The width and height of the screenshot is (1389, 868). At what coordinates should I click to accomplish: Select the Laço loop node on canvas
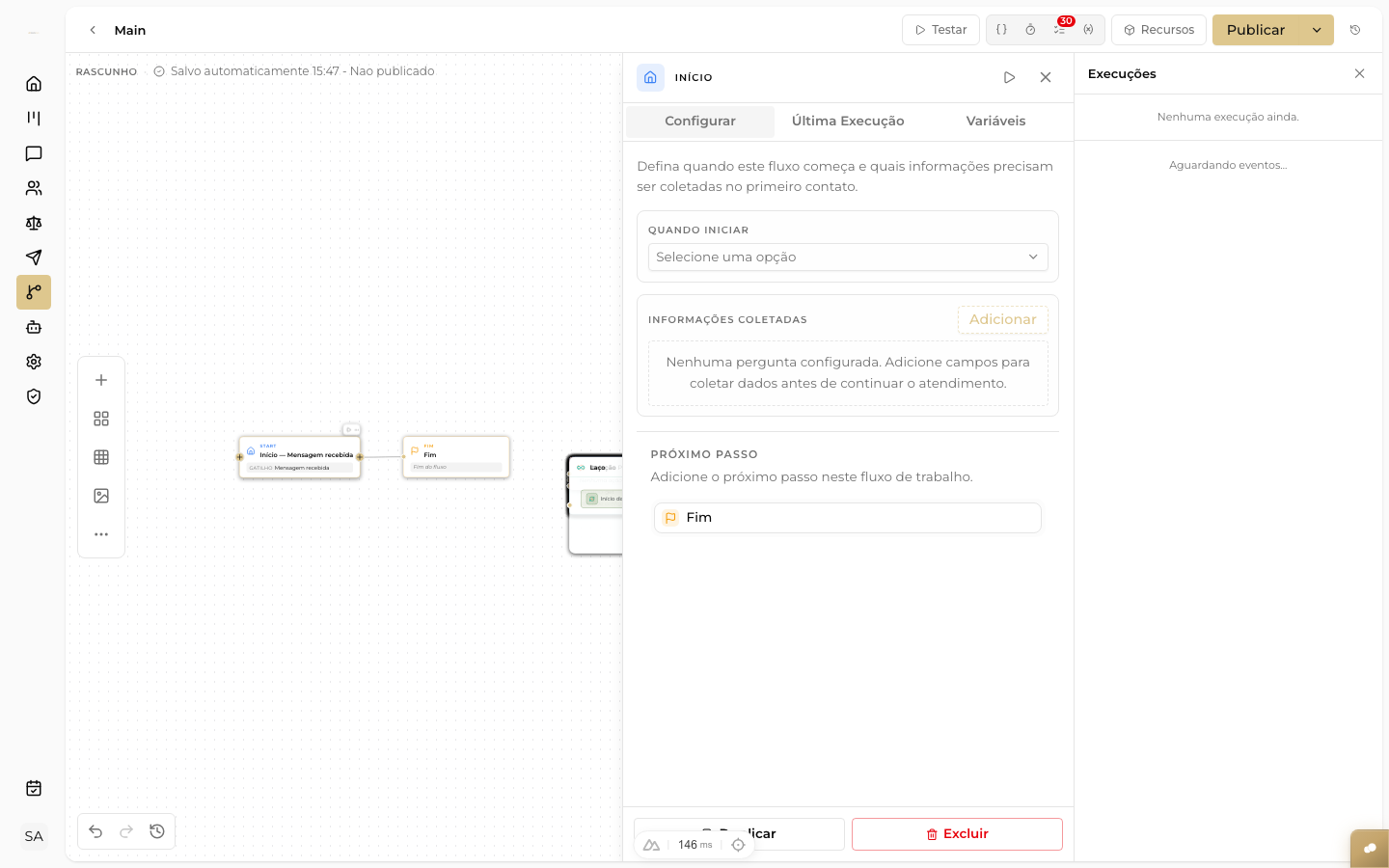(x=595, y=504)
